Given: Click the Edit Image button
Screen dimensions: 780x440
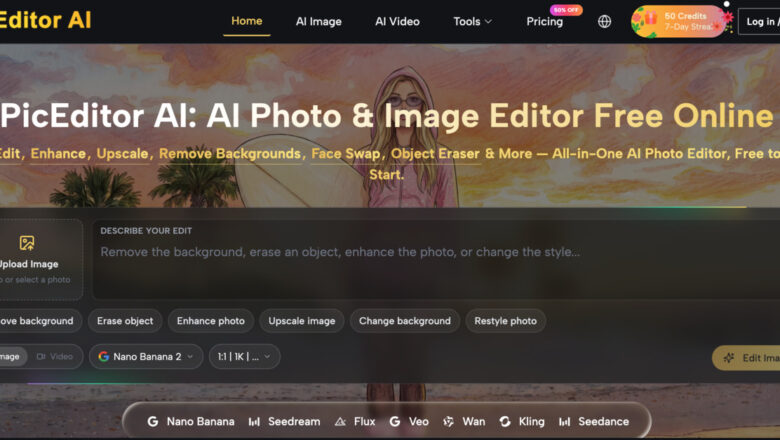Looking at the screenshot, I should [747, 358].
